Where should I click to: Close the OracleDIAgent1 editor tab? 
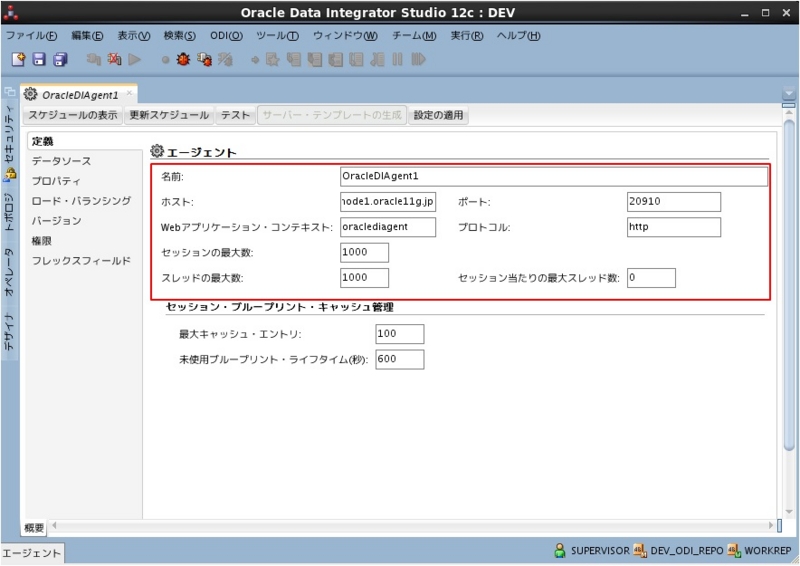[x=130, y=93]
